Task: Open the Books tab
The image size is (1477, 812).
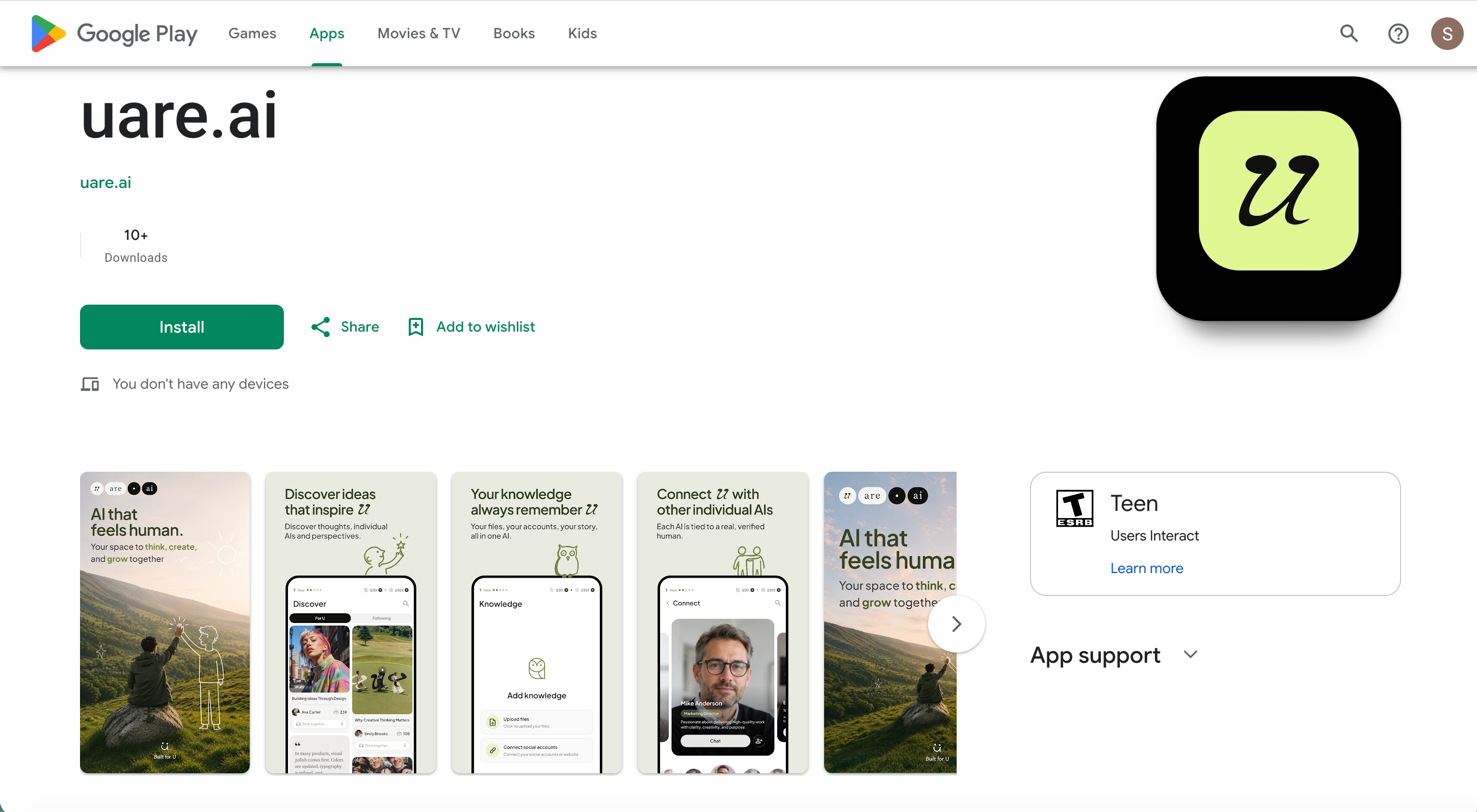Action: (x=514, y=33)
